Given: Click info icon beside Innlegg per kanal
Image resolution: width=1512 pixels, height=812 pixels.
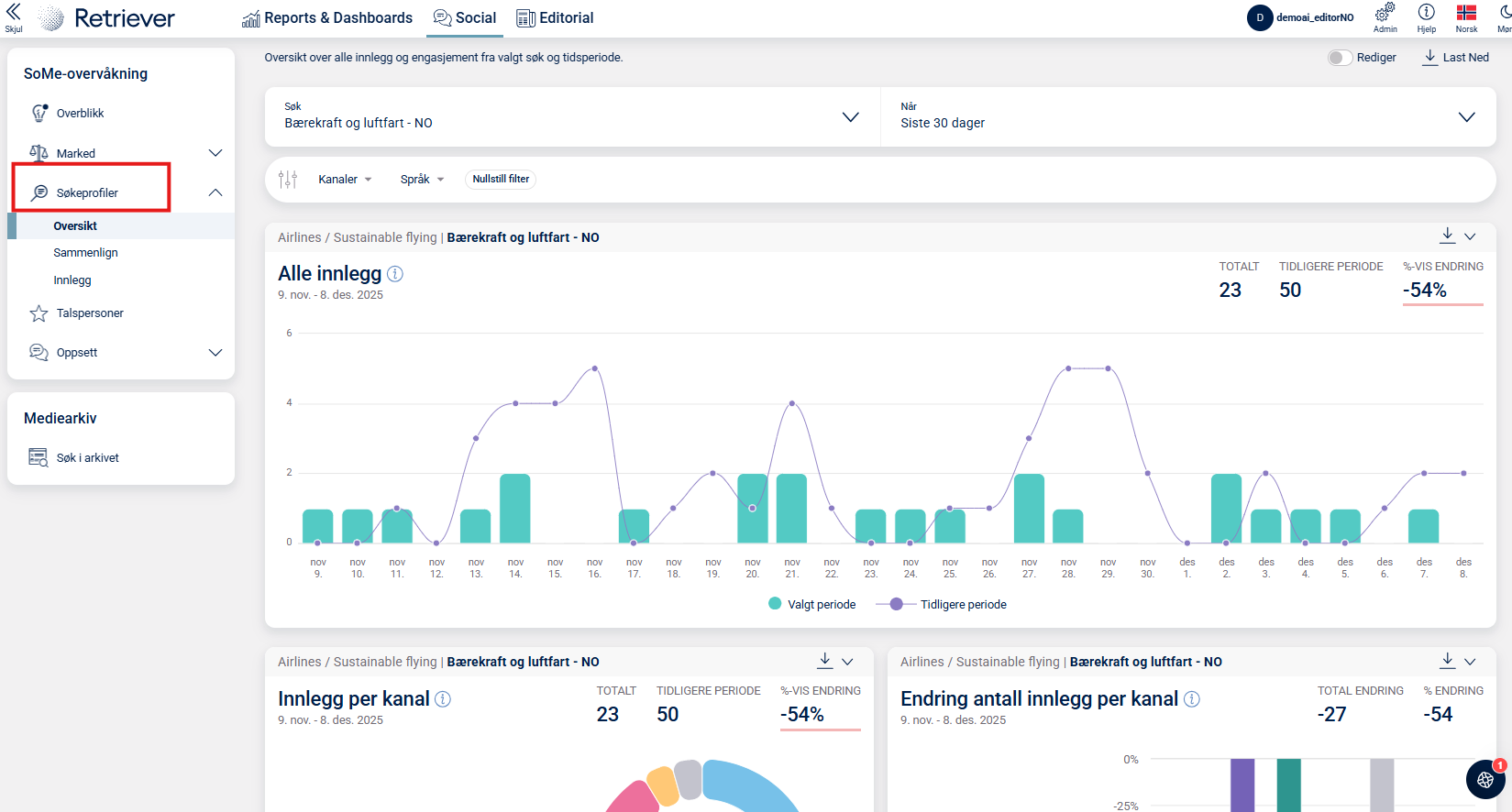Looking at the screenshot, I should click(443, 699).
